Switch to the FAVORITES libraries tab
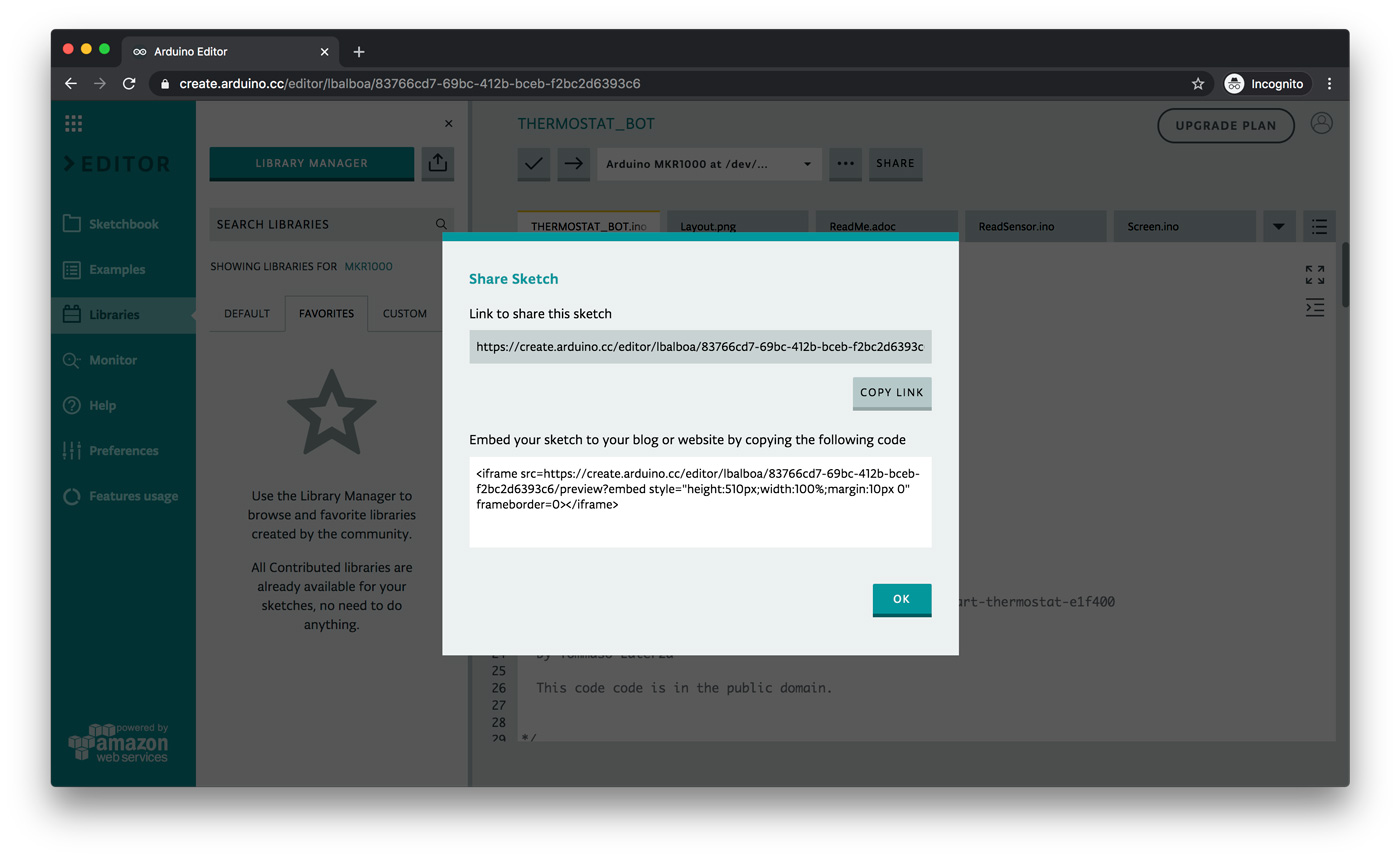 coord(326,314)
